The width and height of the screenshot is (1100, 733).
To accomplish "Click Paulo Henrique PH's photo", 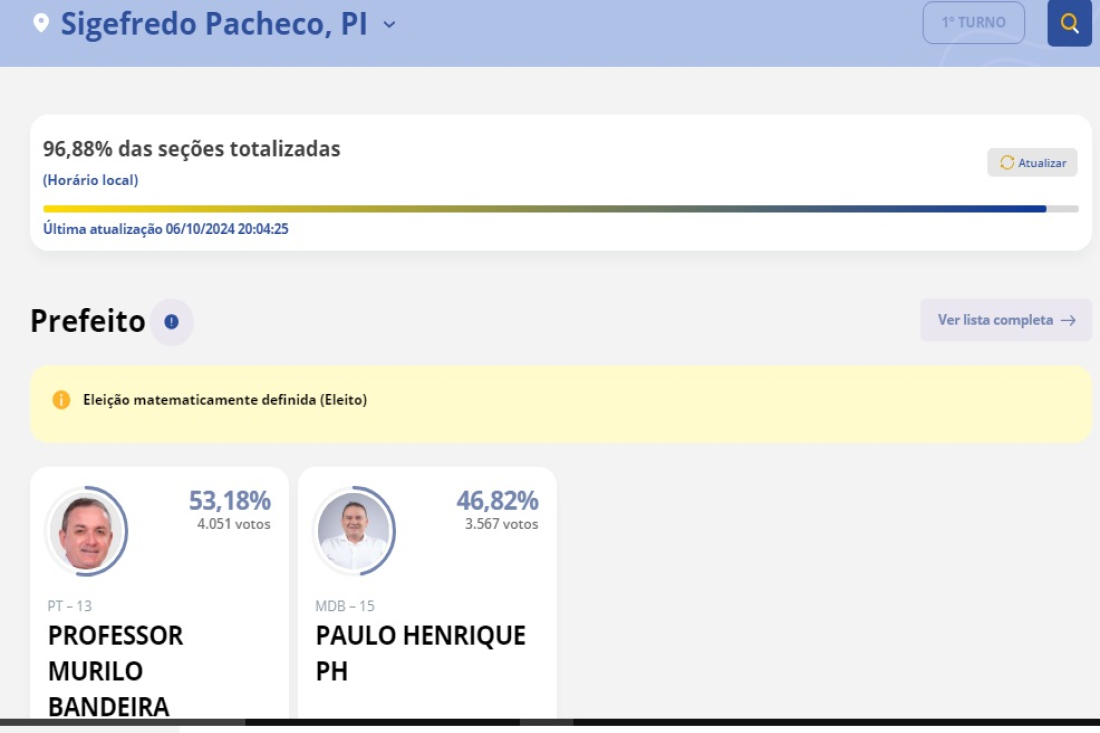I will [354, 531].
